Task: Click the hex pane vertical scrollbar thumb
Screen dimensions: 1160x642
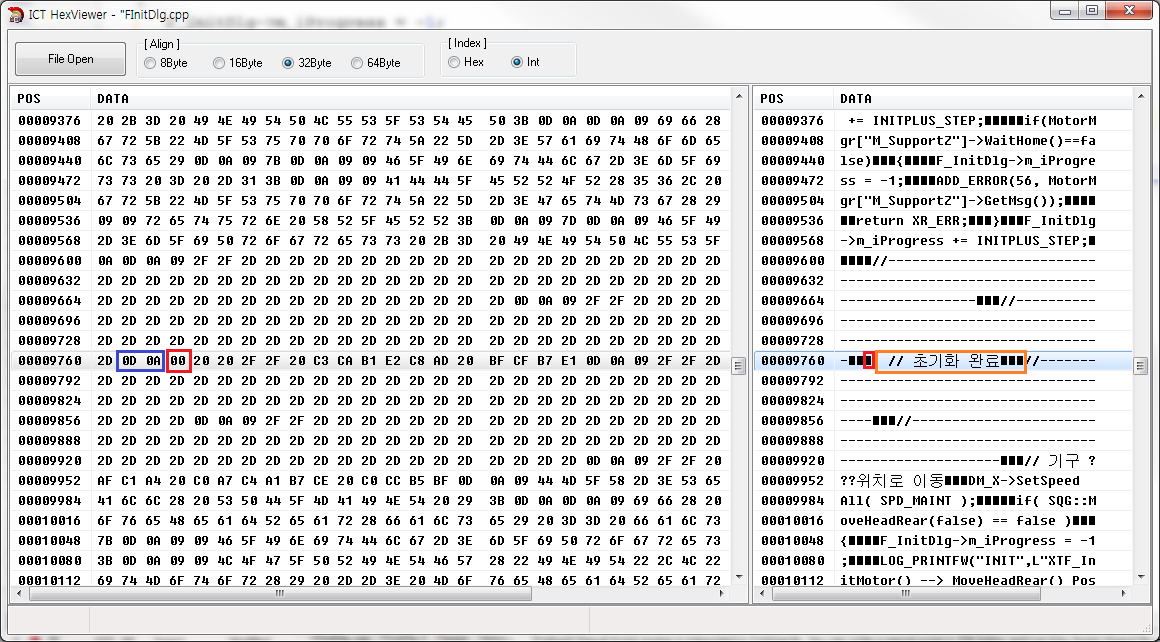Action: click(x=739, y=366)
